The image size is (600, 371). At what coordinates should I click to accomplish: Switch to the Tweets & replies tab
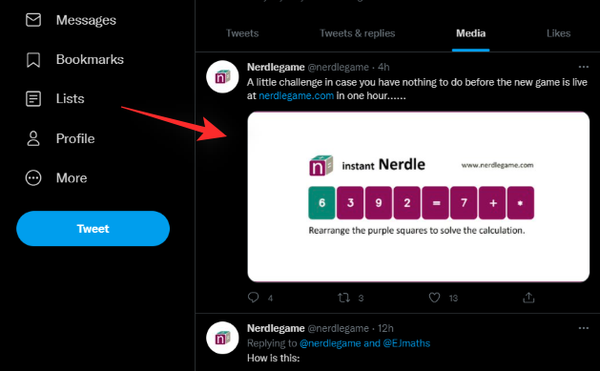pyautogui.click(x=357, y=33)
